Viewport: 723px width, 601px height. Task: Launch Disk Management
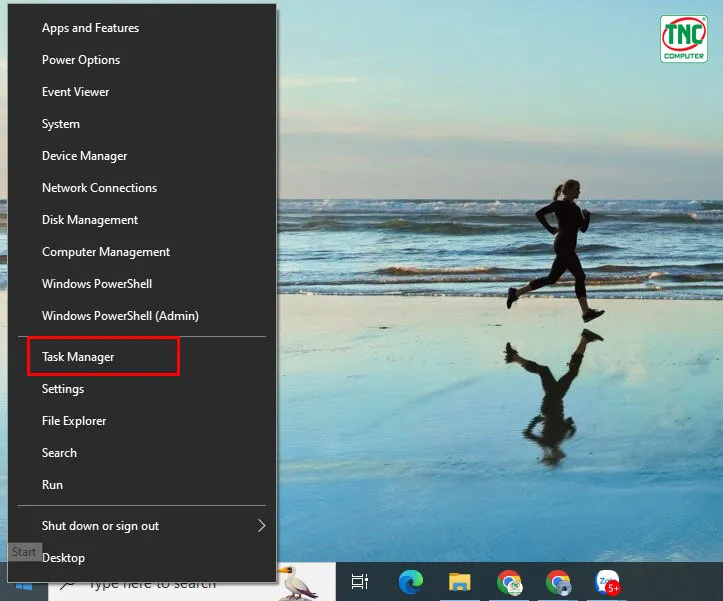click(142, 220)
